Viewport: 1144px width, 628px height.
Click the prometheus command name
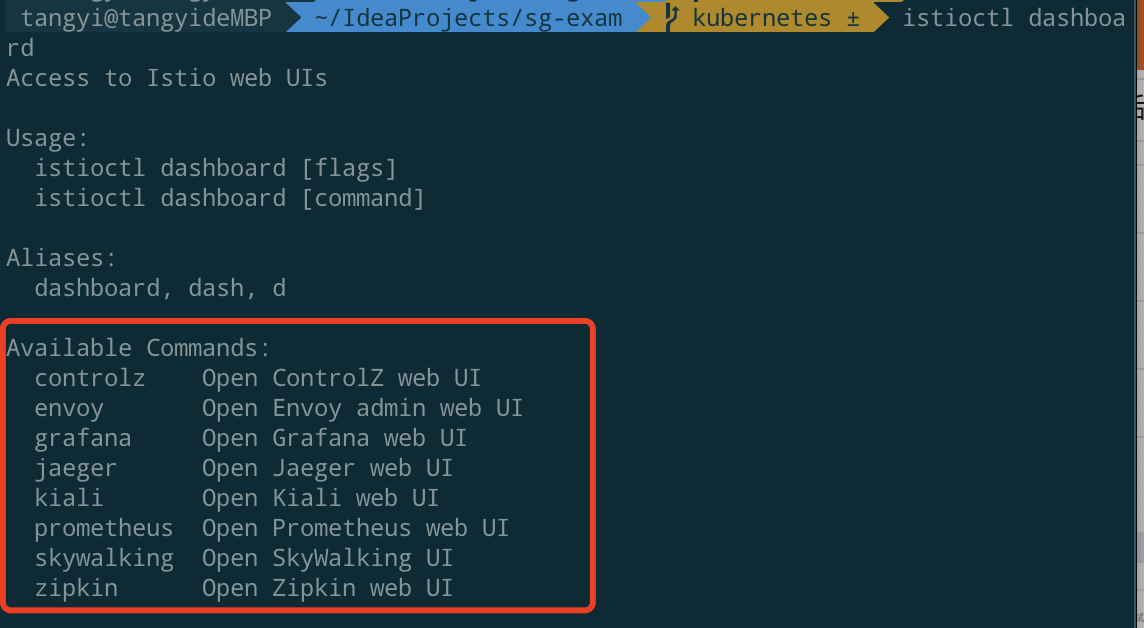104,528
